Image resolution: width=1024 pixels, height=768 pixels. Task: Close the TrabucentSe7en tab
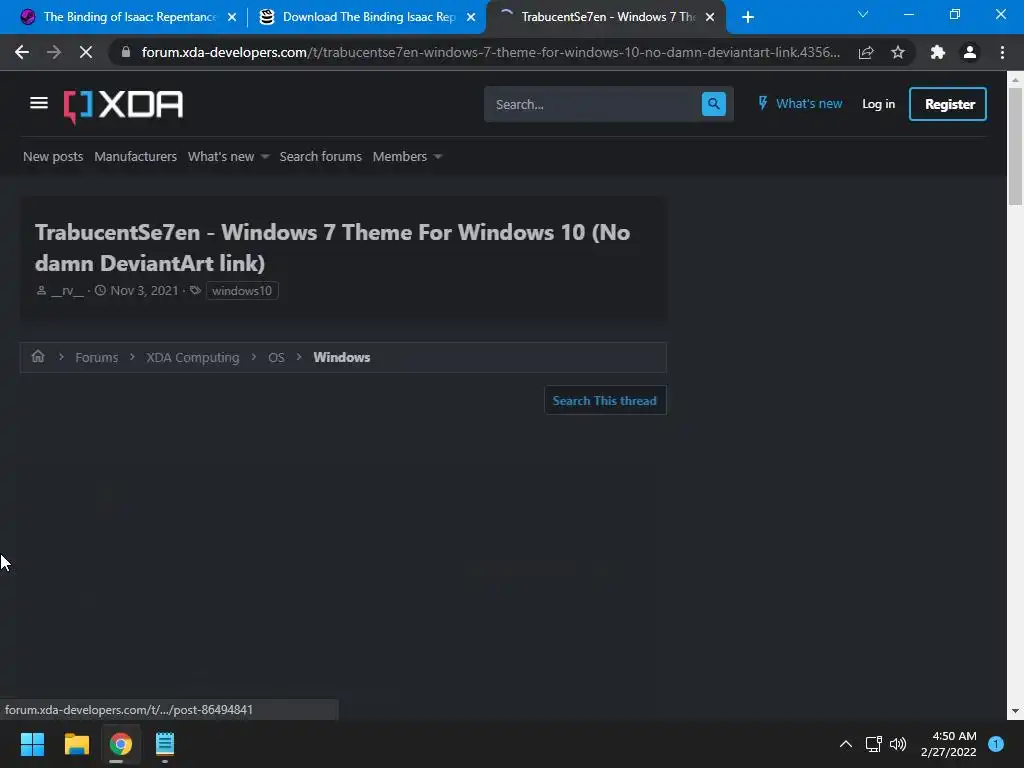710,17
